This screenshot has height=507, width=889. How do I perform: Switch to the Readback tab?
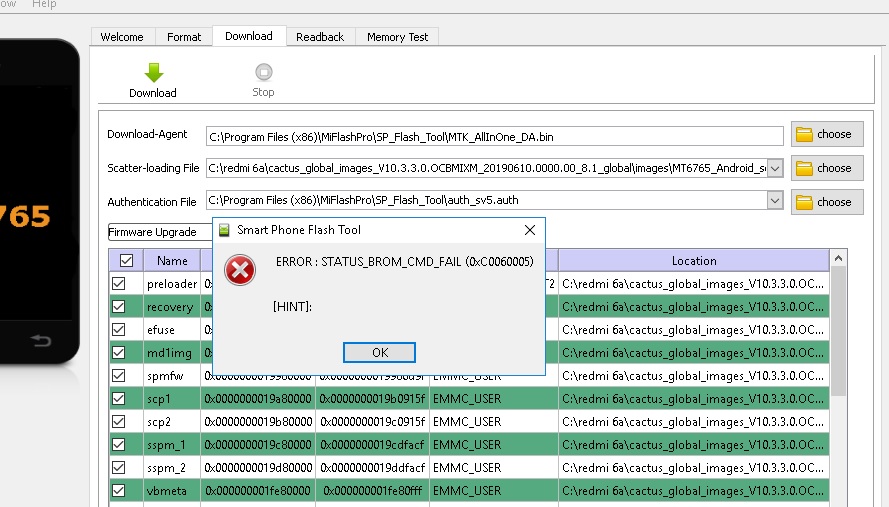(x=320, y=37)
